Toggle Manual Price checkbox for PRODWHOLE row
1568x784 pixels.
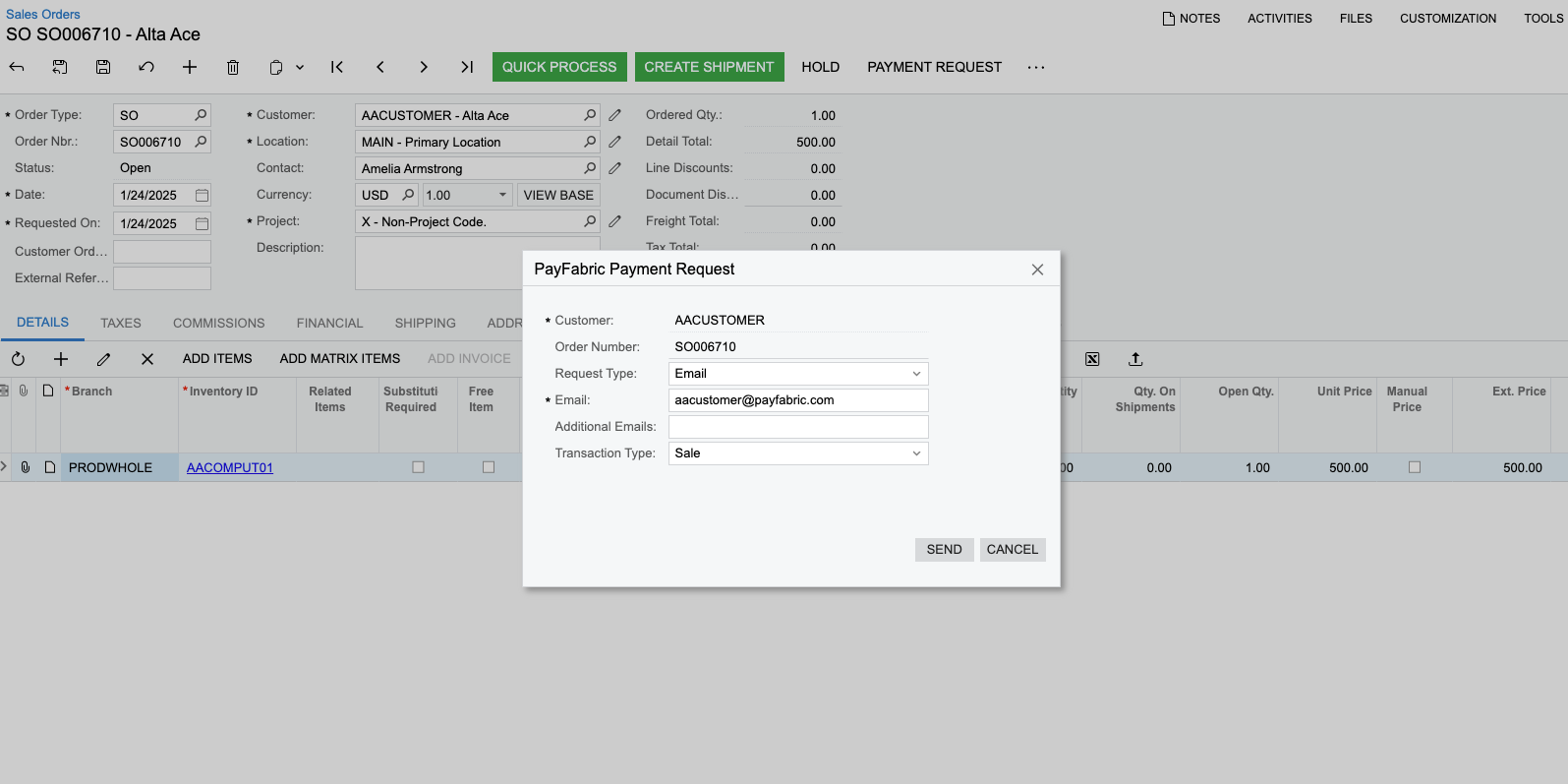[1415, 467]
